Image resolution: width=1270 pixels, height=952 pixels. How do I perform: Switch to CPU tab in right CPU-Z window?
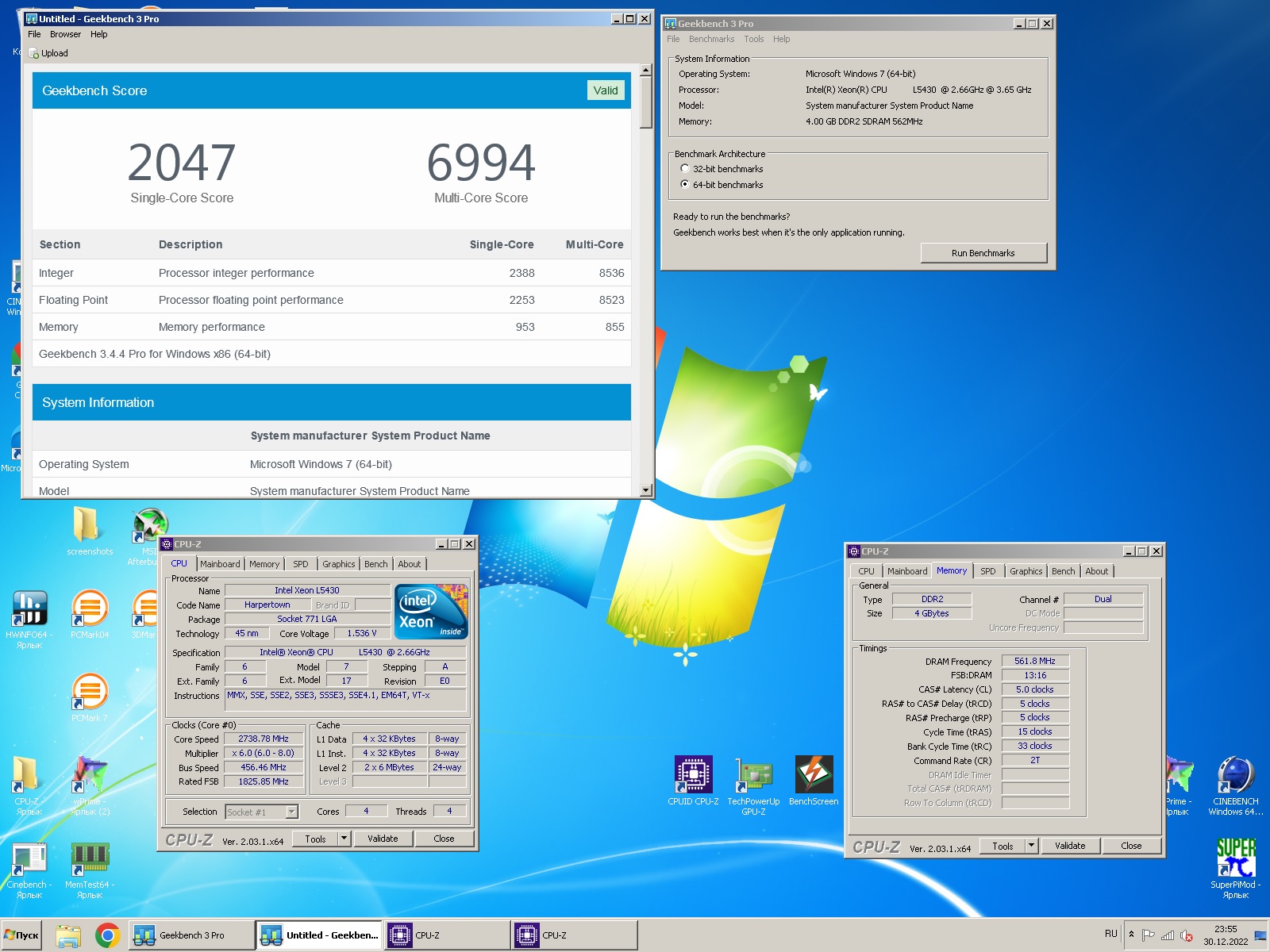click(866, 571)
